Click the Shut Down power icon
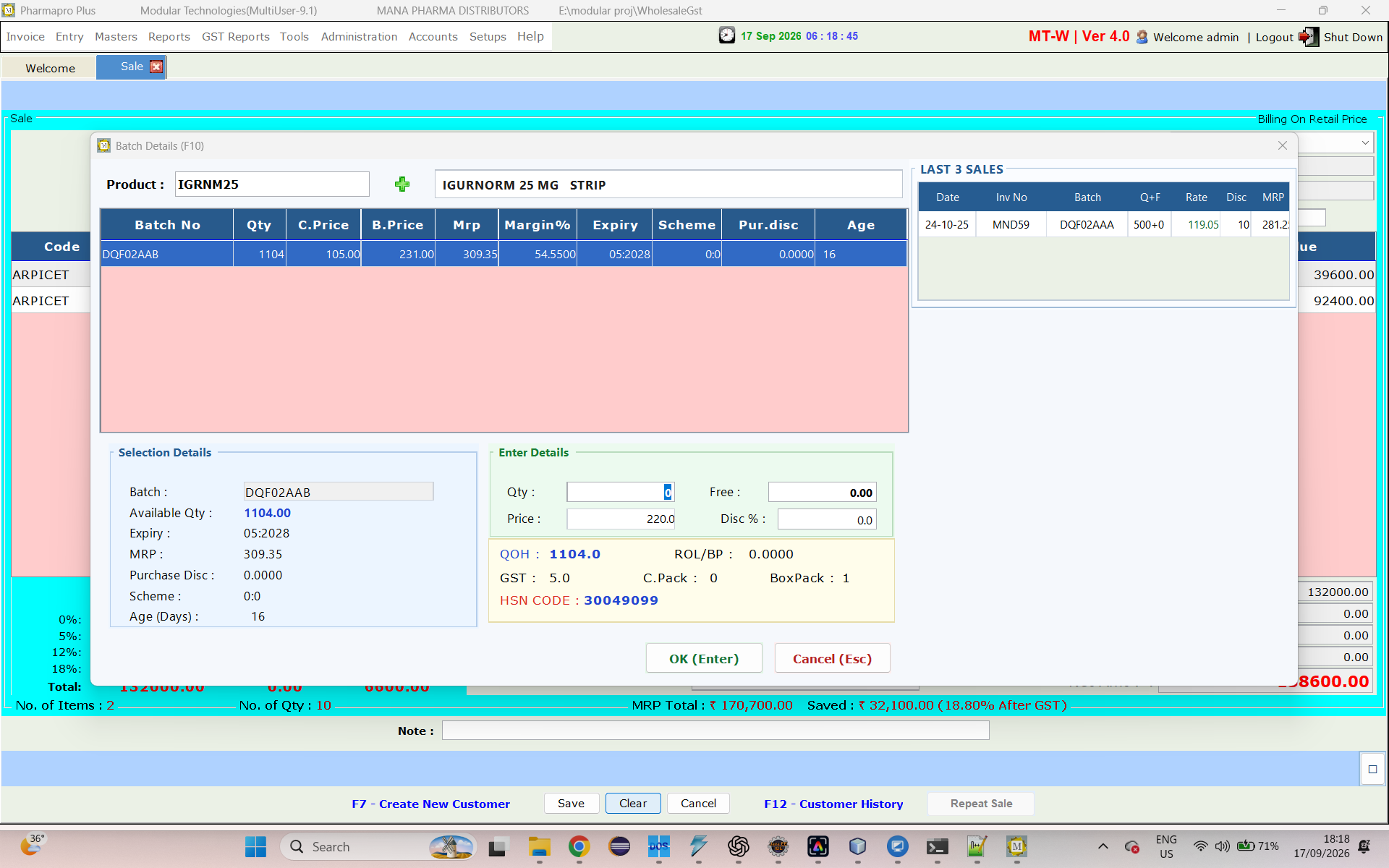The height and width of the screenshot is (868, 1389). click(1309, 37)
